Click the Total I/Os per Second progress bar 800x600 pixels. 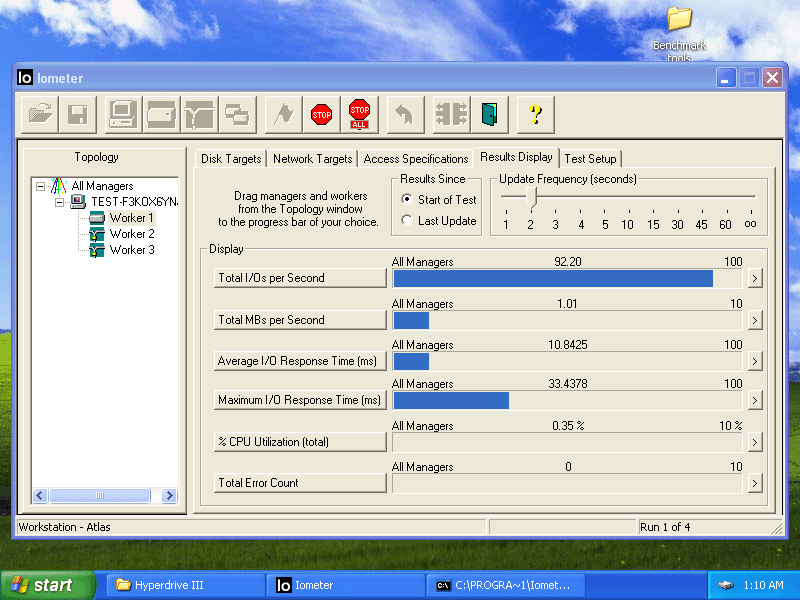pos(567,279)
